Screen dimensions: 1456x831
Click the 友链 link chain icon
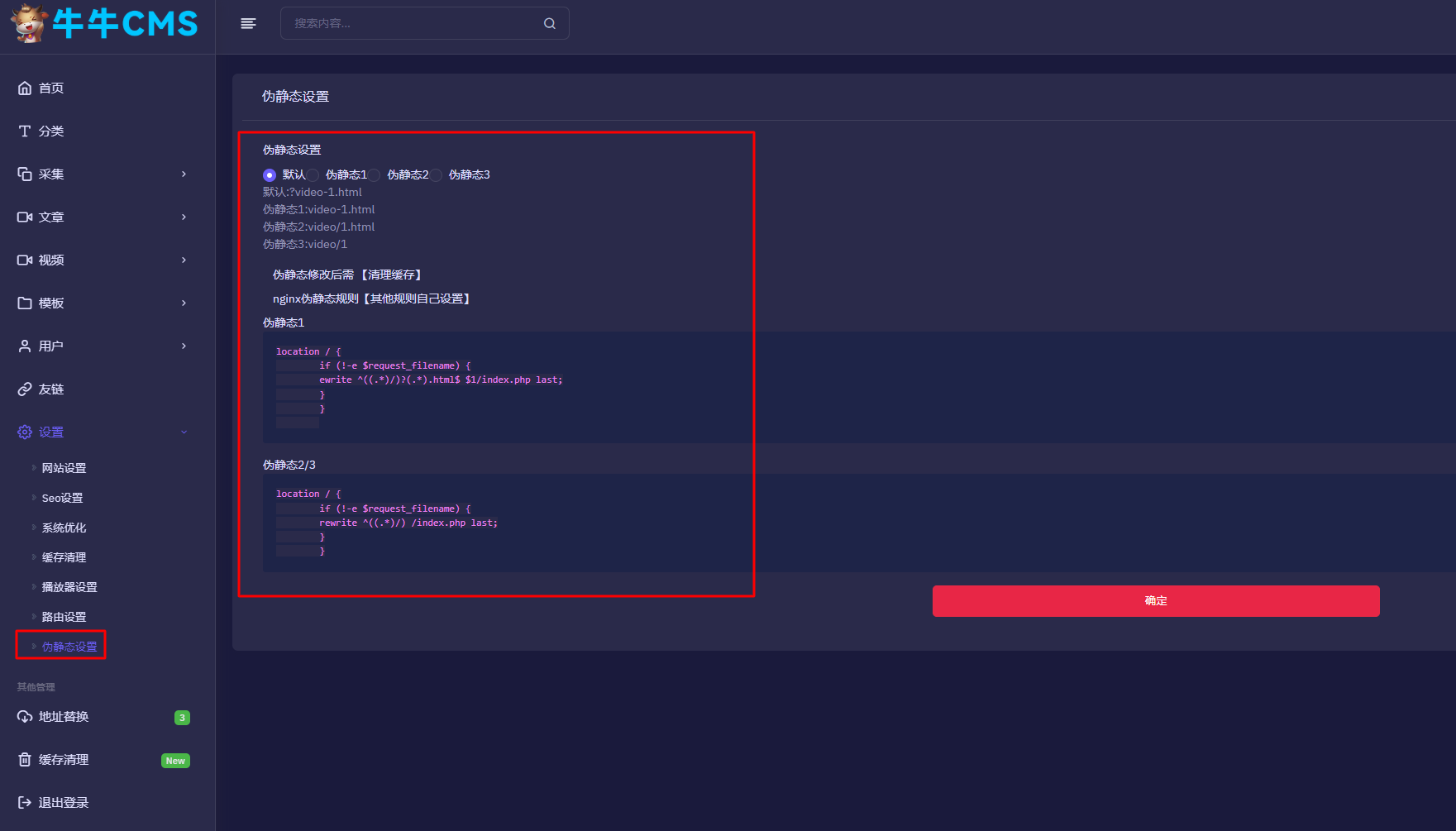click(x=25, y=389)
